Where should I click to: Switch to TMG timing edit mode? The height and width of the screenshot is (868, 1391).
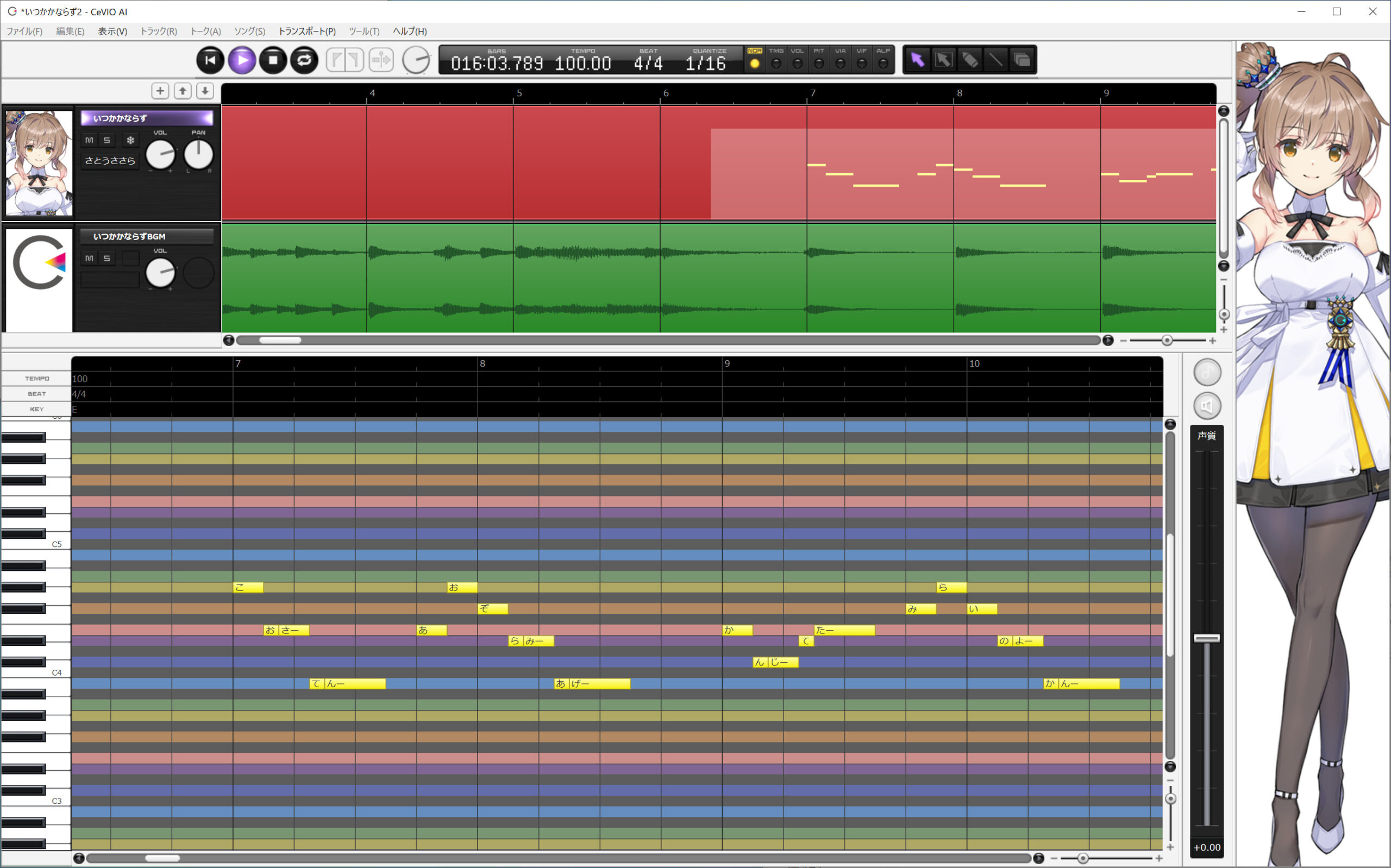[776, 59]
